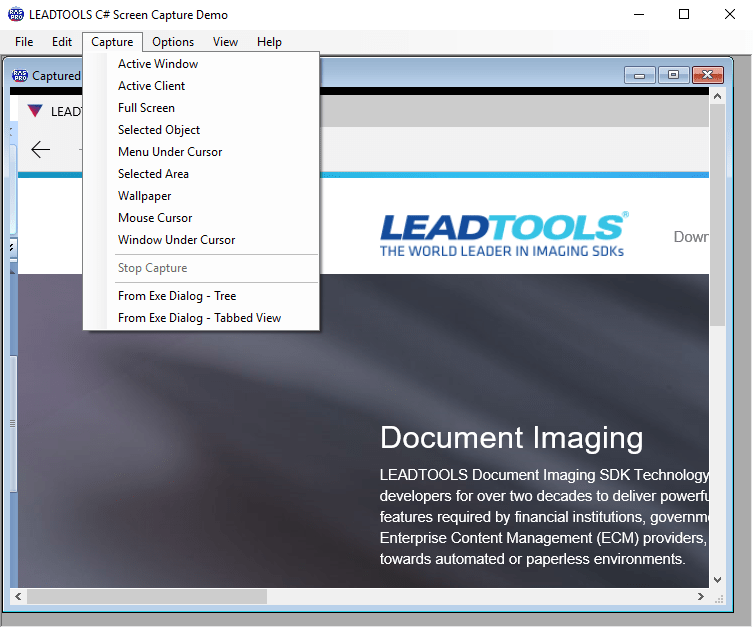
Task: Open the Help menu
Action: click(269, 42)
